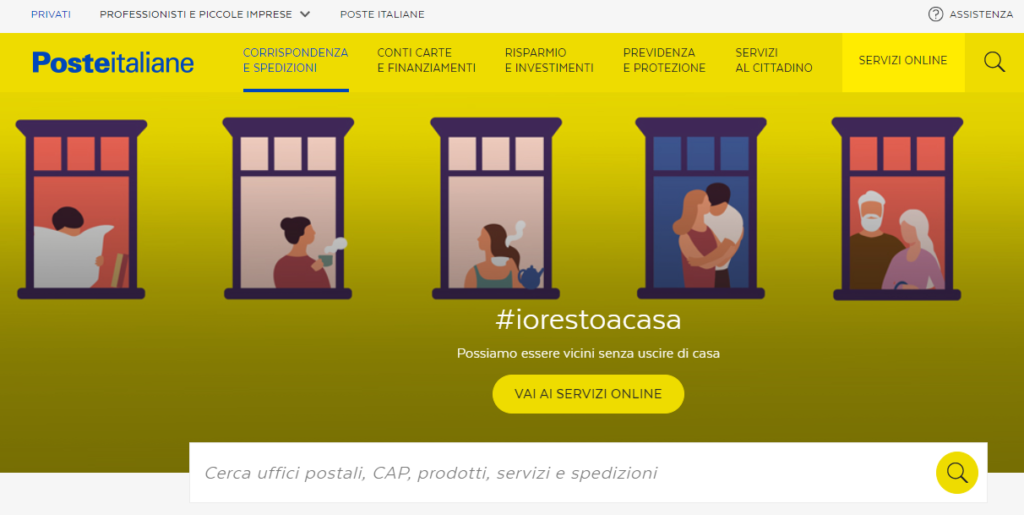The height and width of the screenshot is (515, 1024).
Task: Open Conti Carte e Finanziamenti menu
Action: tap(426, 60)
